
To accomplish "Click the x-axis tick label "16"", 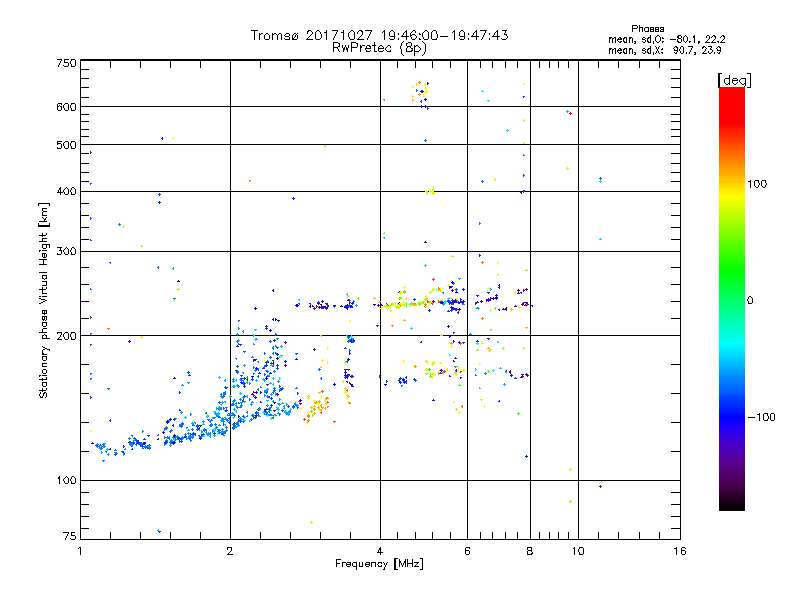I will pos(680,551).
